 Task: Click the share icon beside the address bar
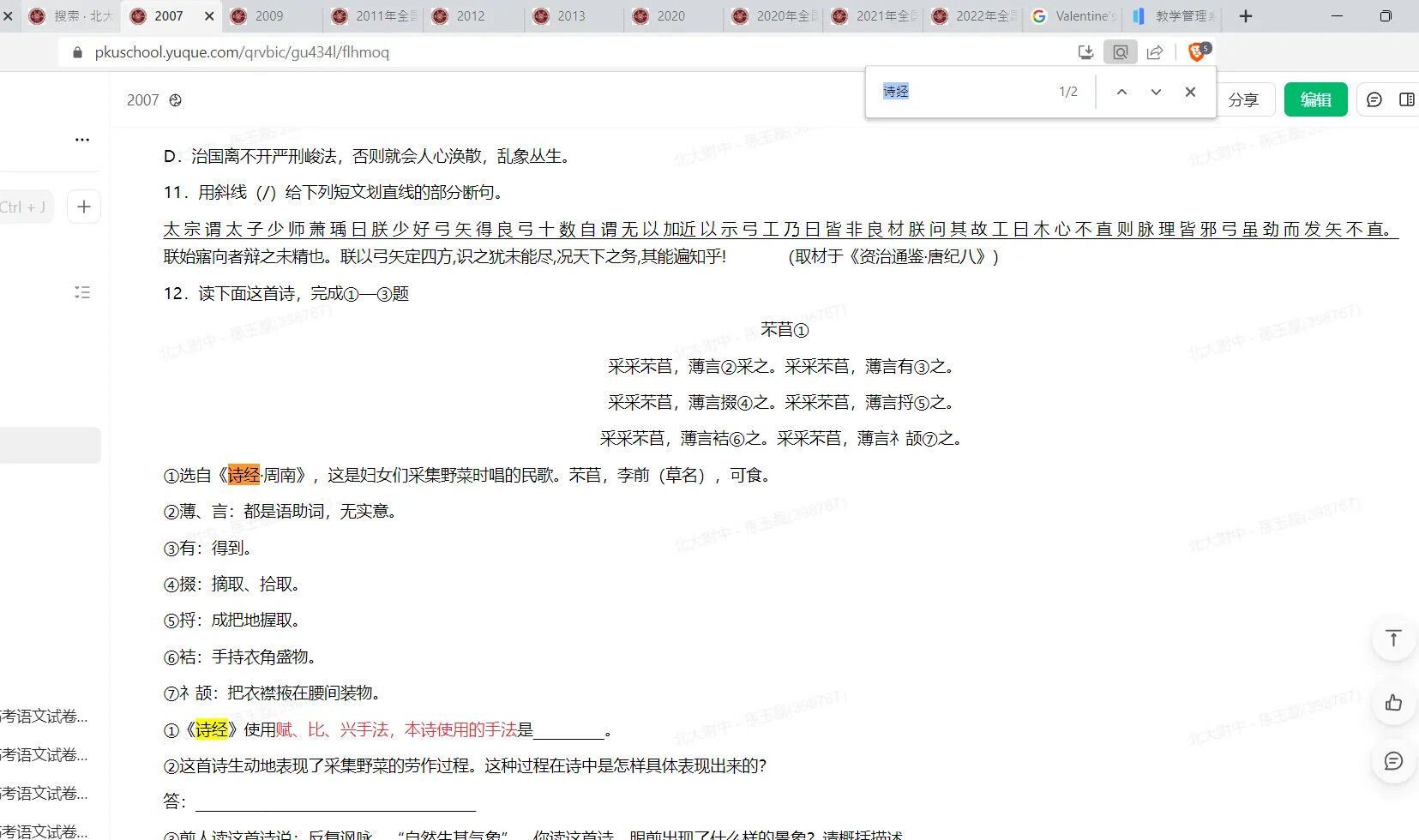point(1155,51)
